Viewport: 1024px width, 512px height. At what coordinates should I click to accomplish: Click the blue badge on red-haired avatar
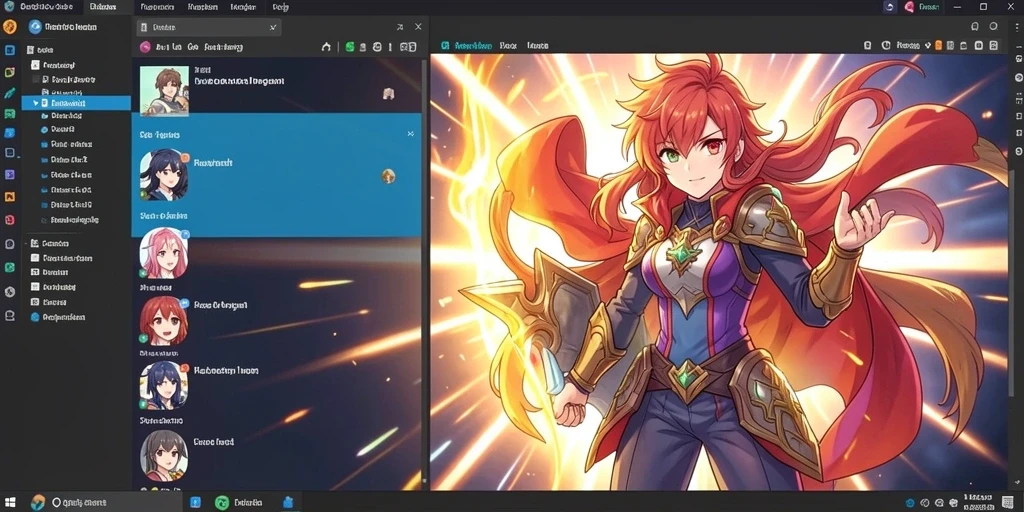point(184,303)
